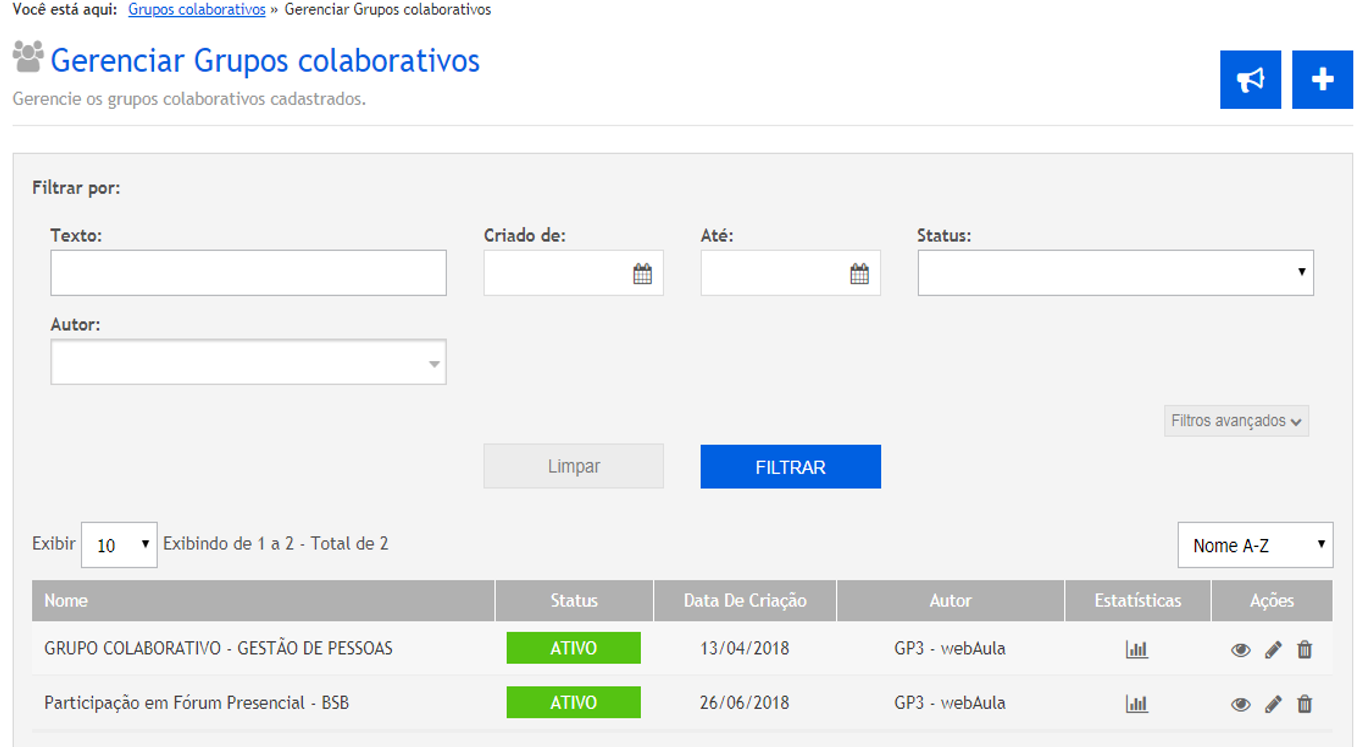Click the megaphone announcement icon button
The height and width of the screenshot is (747, 1362).
click(1250, 80)
